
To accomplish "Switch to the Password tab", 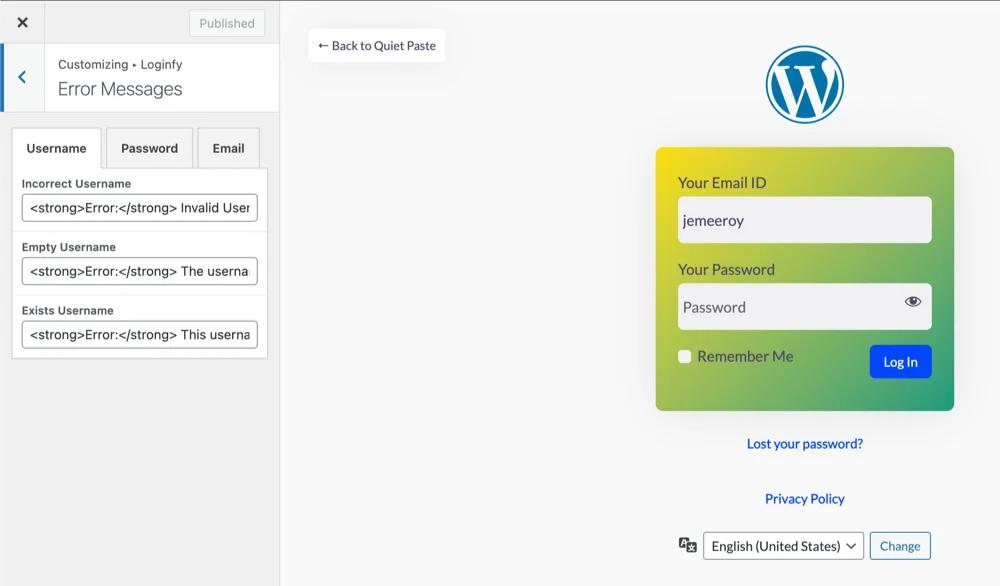I will (149, 149).
